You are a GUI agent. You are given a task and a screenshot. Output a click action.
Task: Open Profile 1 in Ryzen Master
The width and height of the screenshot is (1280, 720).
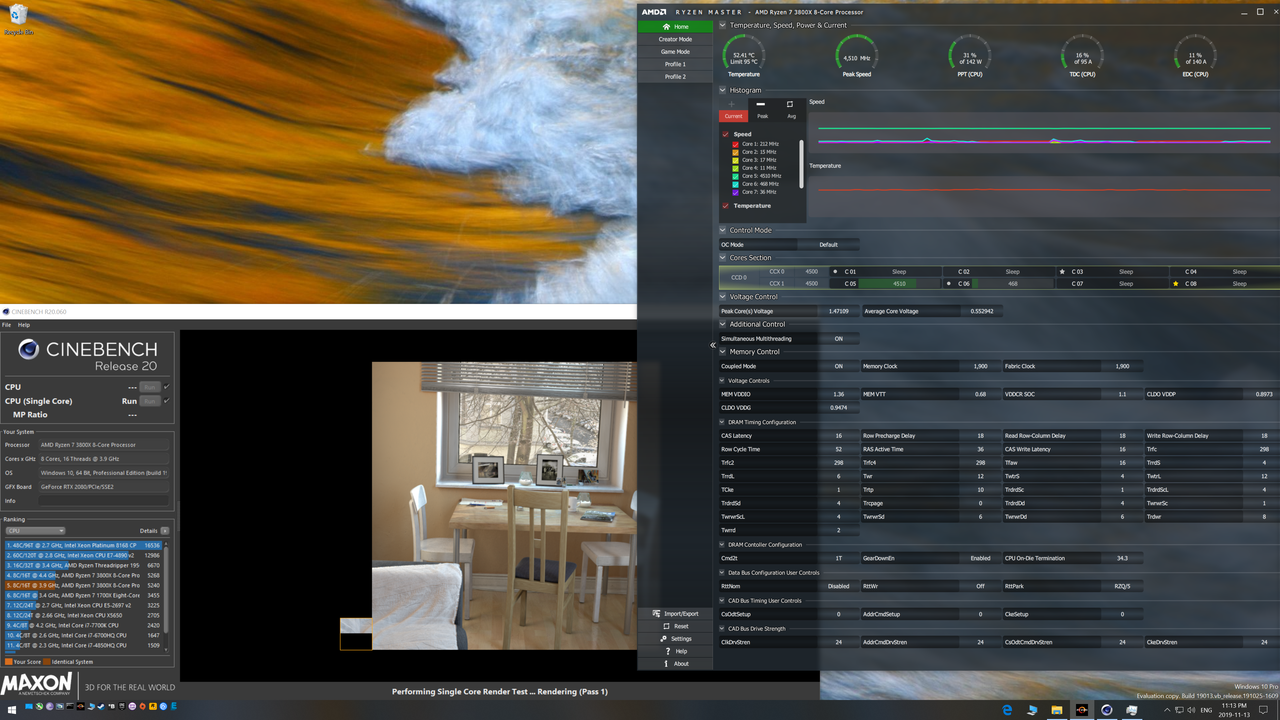[x=675, y=64]
